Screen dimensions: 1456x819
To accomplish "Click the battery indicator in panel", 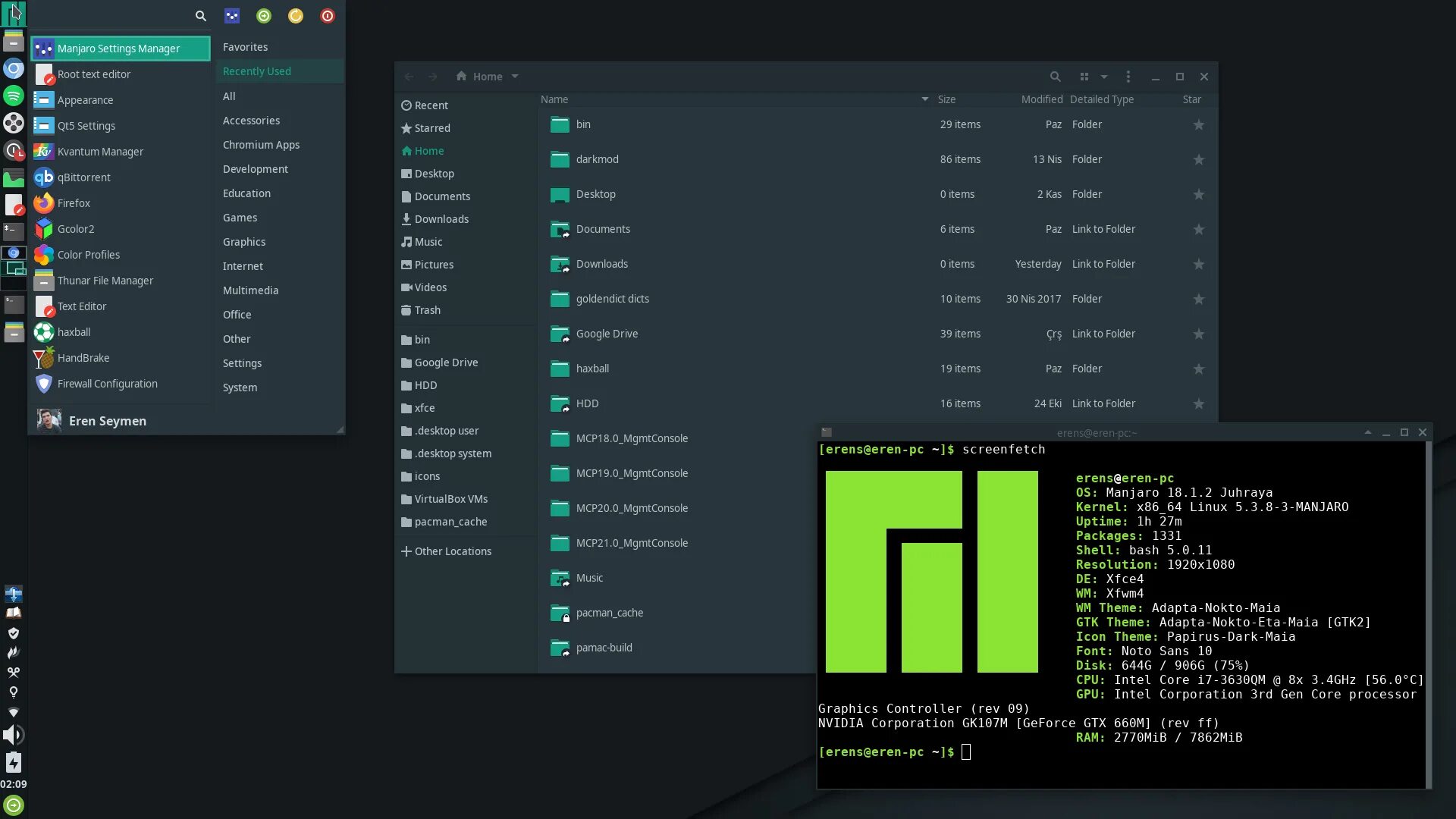I will [14, 762].
